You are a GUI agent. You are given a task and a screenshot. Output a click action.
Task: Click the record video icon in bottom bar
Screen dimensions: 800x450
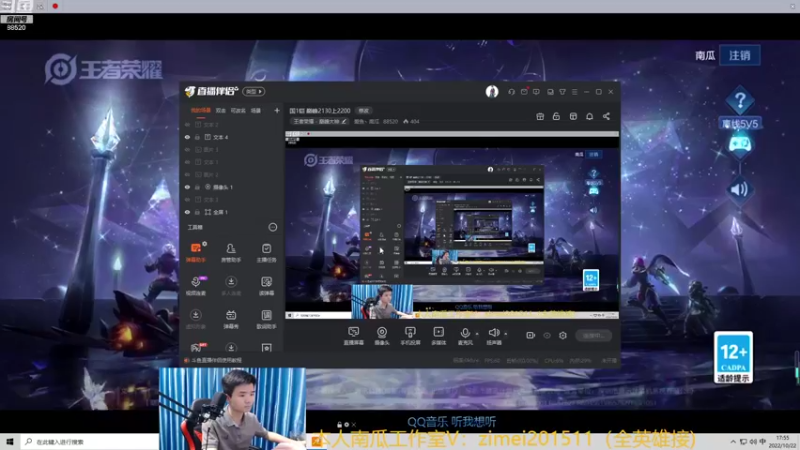pyautogui.click(x=530, y=335)
